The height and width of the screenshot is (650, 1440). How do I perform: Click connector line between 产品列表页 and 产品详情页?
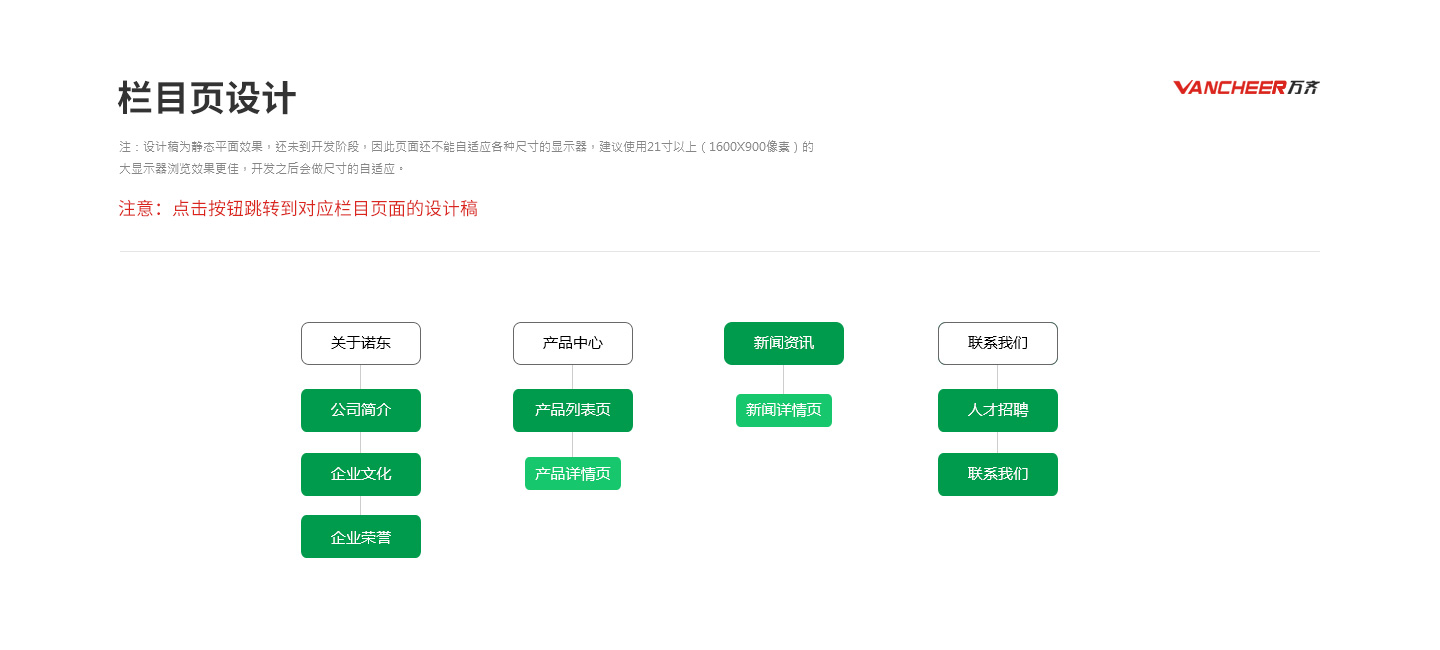coord(573,444)
